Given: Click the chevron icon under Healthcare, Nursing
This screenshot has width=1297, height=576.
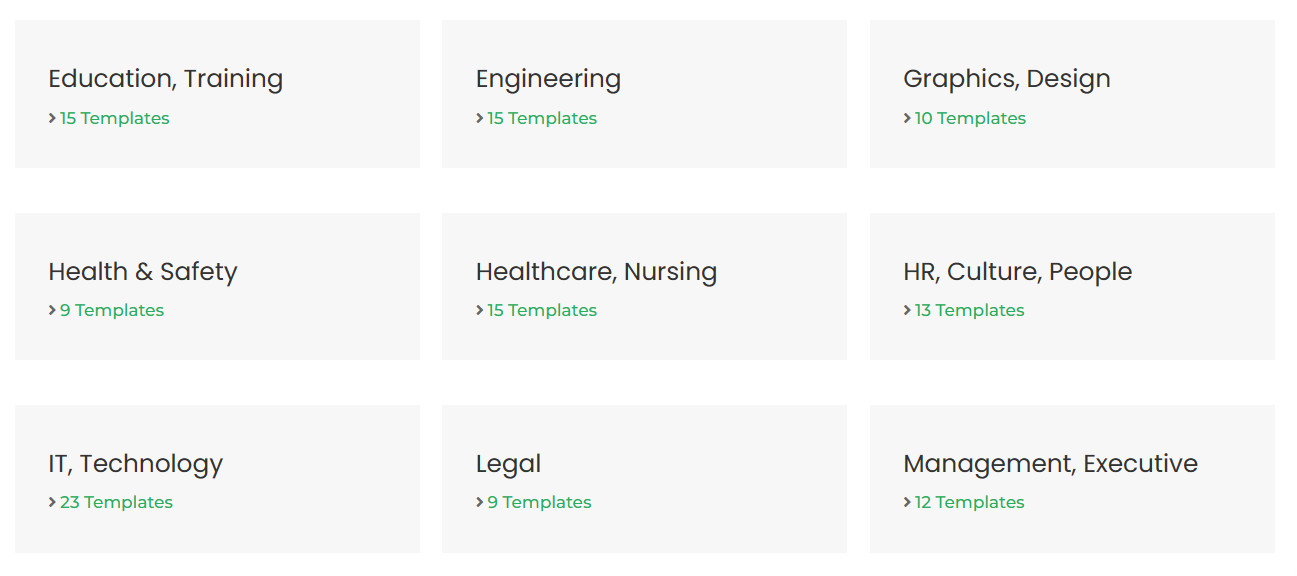Looking at the screenshot, I should point(478,310).
